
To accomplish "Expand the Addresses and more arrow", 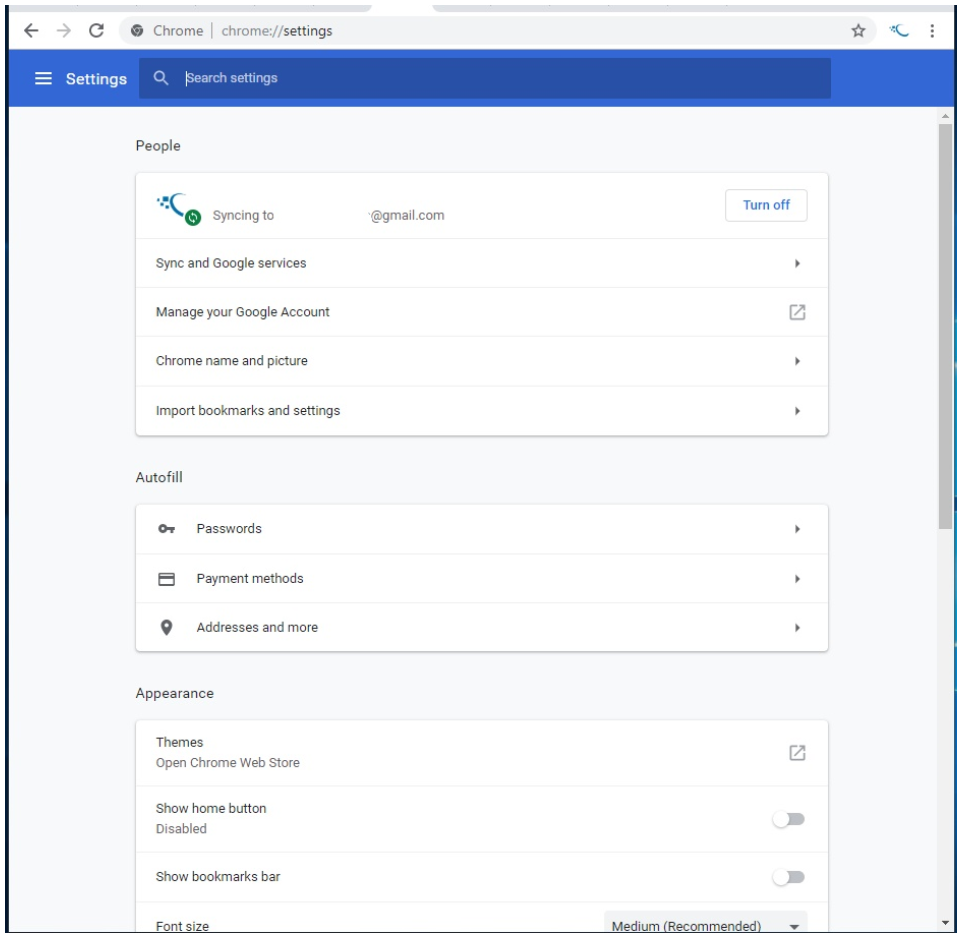I will [x=797, y=627].
